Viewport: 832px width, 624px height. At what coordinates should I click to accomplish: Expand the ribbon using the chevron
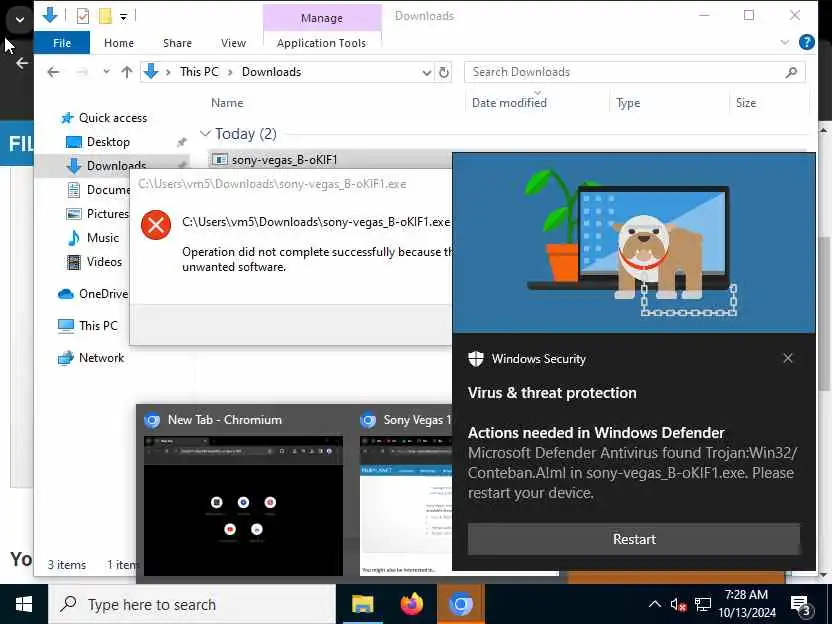point(785,42)
